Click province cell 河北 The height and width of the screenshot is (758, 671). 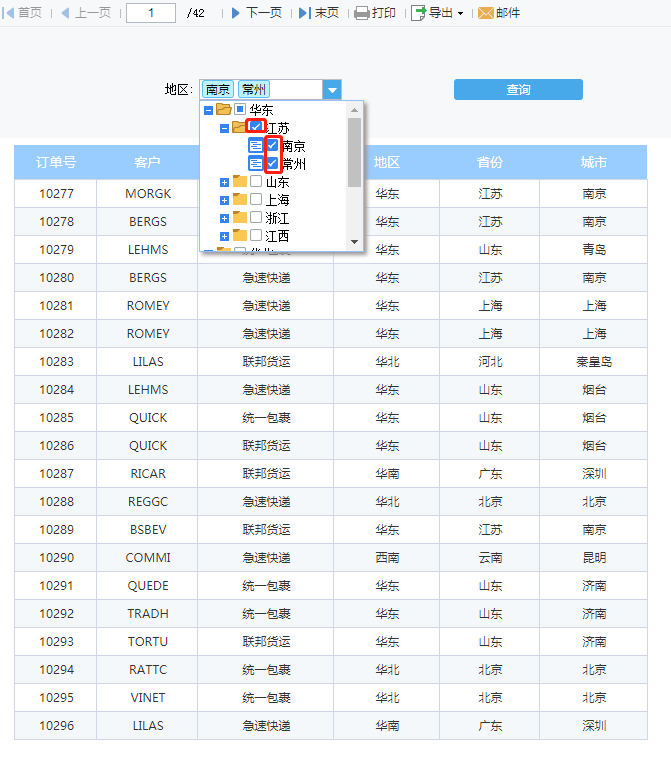point(490,362)
